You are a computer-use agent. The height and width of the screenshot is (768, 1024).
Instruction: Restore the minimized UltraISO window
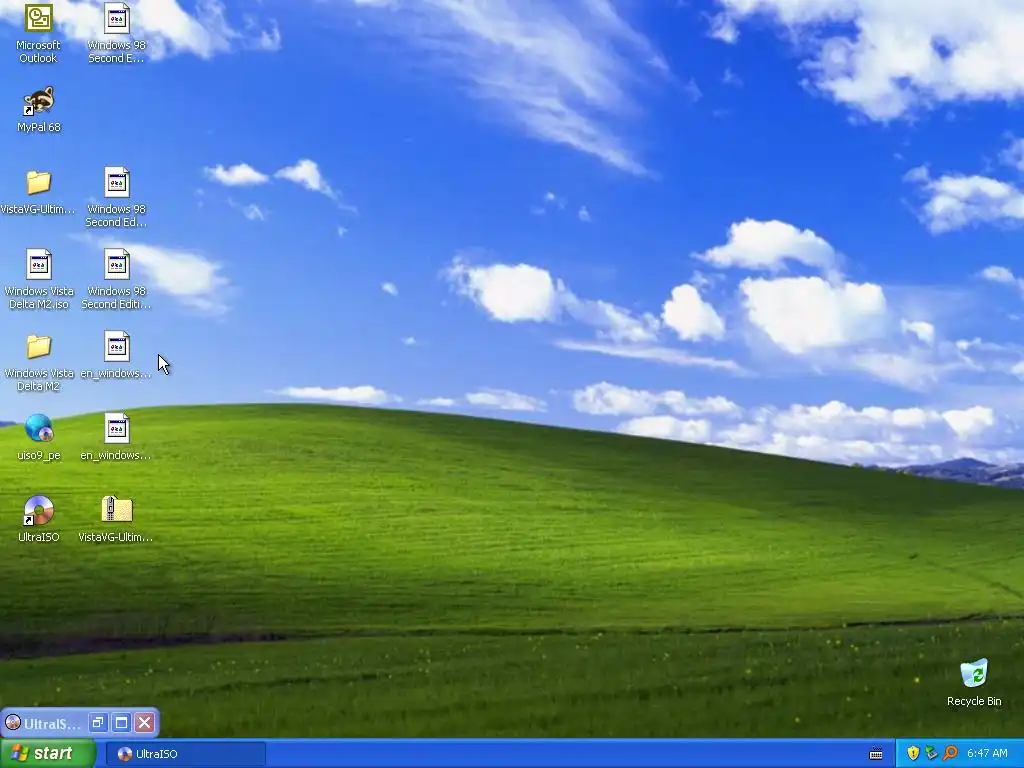click(98, 722)
